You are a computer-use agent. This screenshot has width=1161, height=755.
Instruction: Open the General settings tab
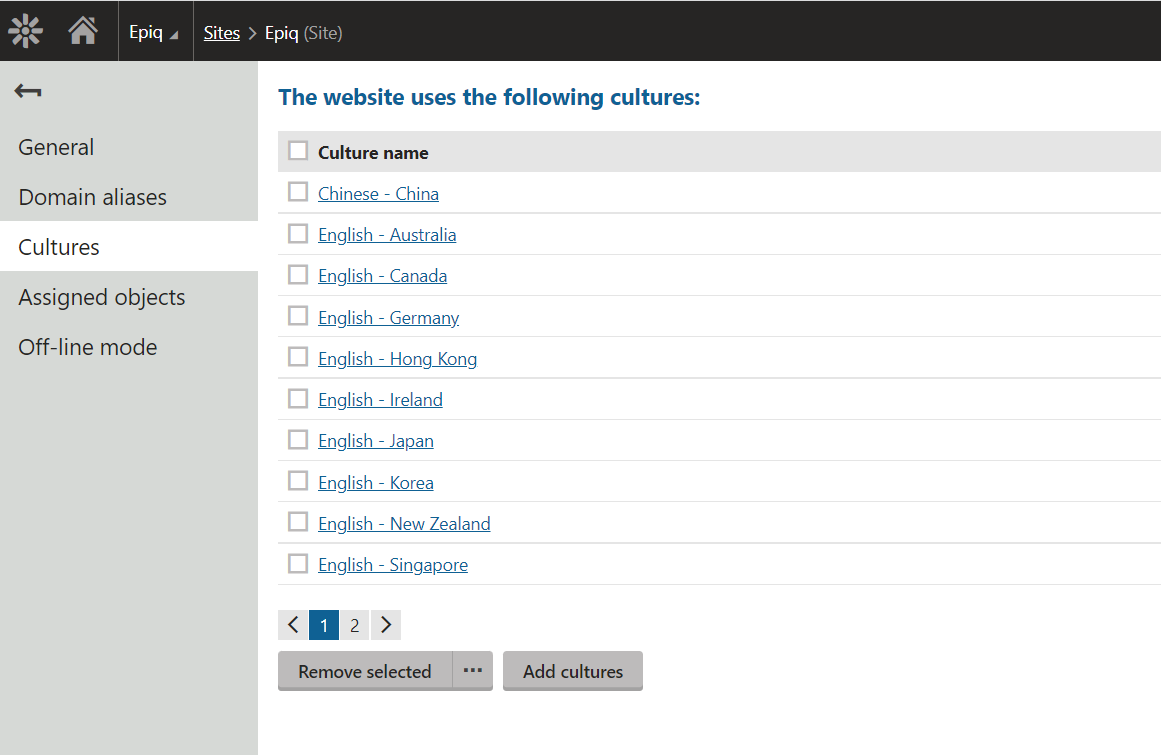pos(56,147)
